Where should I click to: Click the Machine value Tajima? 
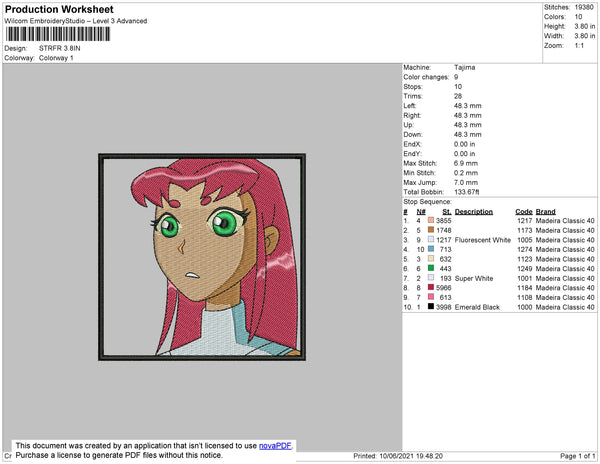(465, 67)
